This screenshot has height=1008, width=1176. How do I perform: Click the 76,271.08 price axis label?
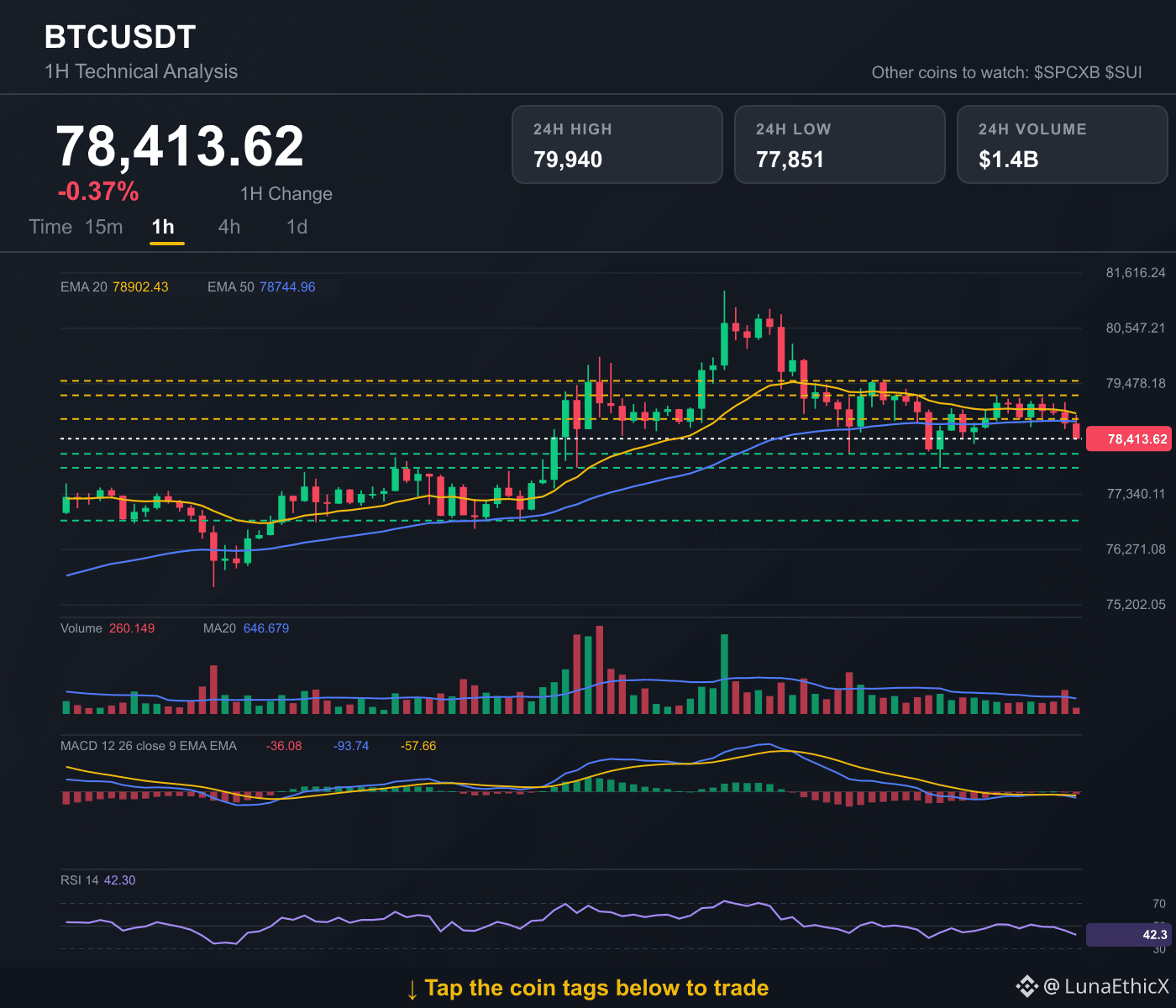point(1136,549)
